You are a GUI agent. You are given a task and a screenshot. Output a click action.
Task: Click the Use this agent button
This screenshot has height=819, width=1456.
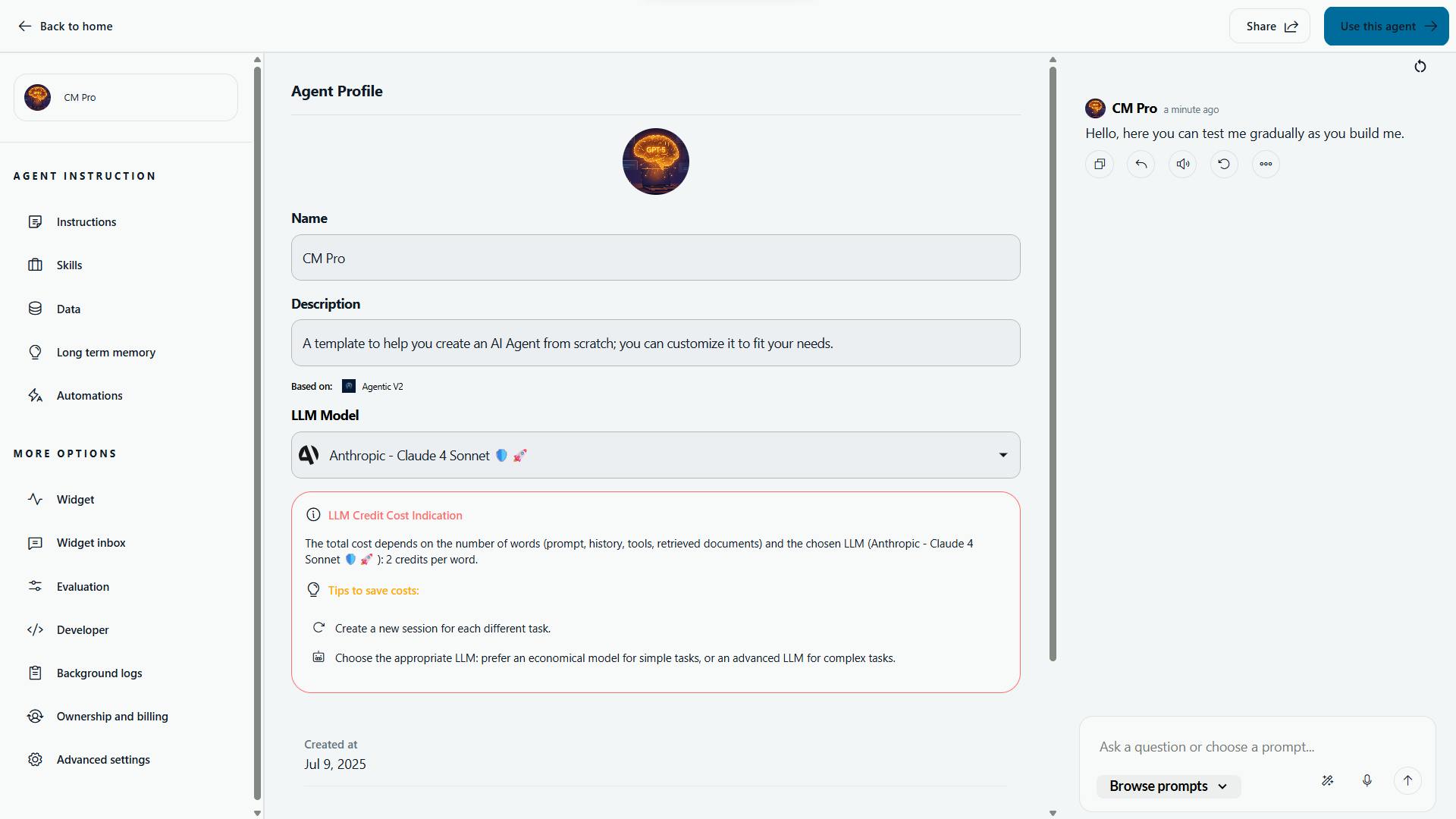click(1385, 27)
